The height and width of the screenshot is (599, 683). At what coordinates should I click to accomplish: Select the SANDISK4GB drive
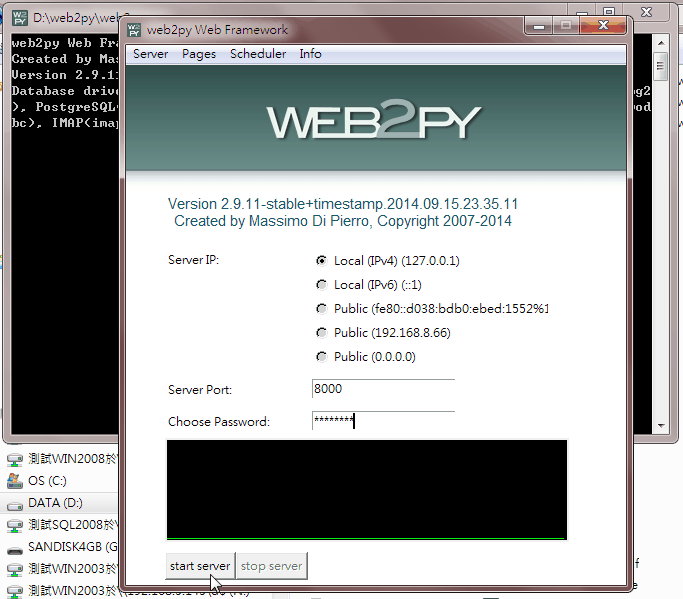tap(72, 547)
